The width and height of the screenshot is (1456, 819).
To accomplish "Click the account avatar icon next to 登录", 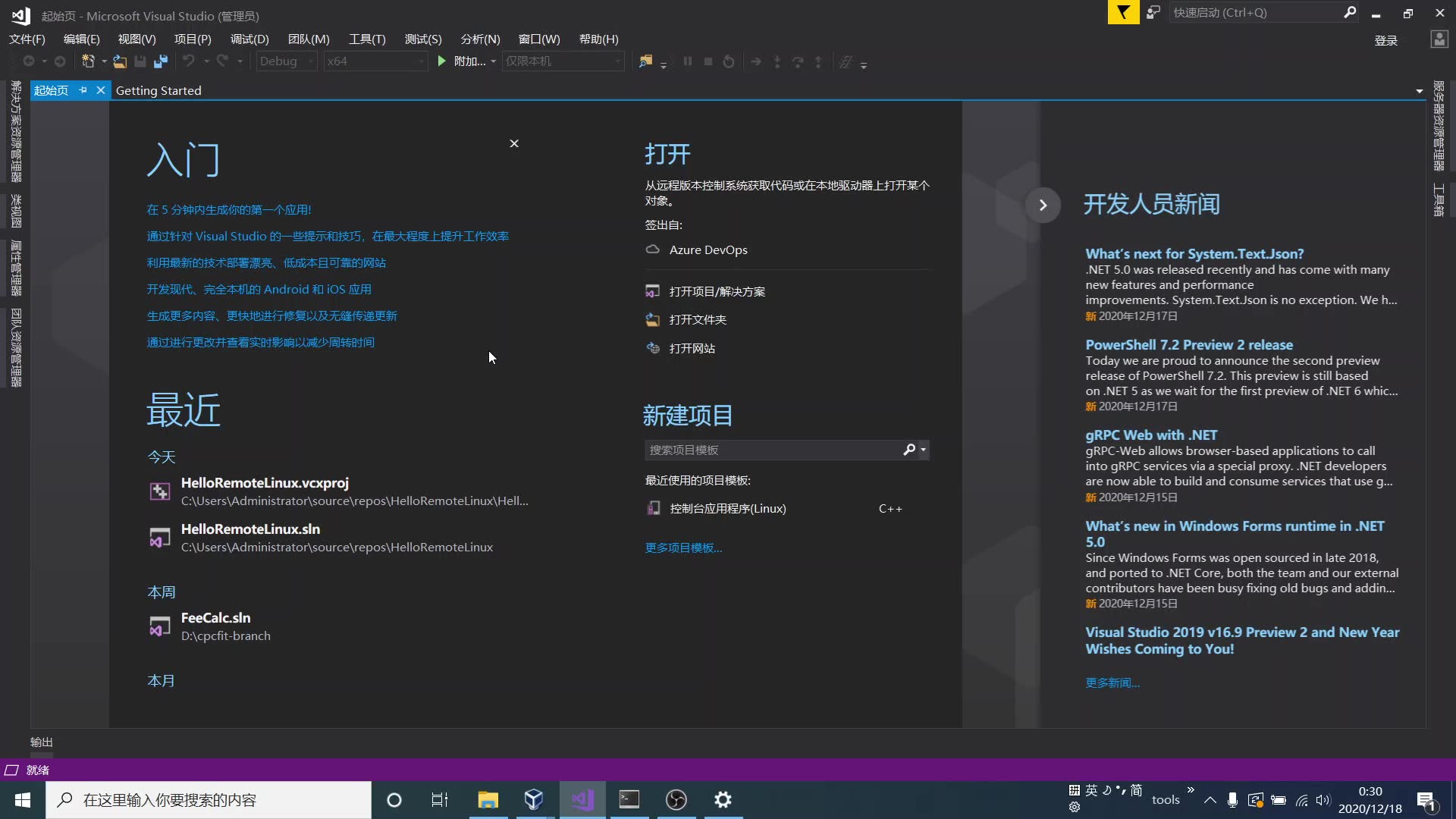I will pyautogui.click(x=1439, y=39).
